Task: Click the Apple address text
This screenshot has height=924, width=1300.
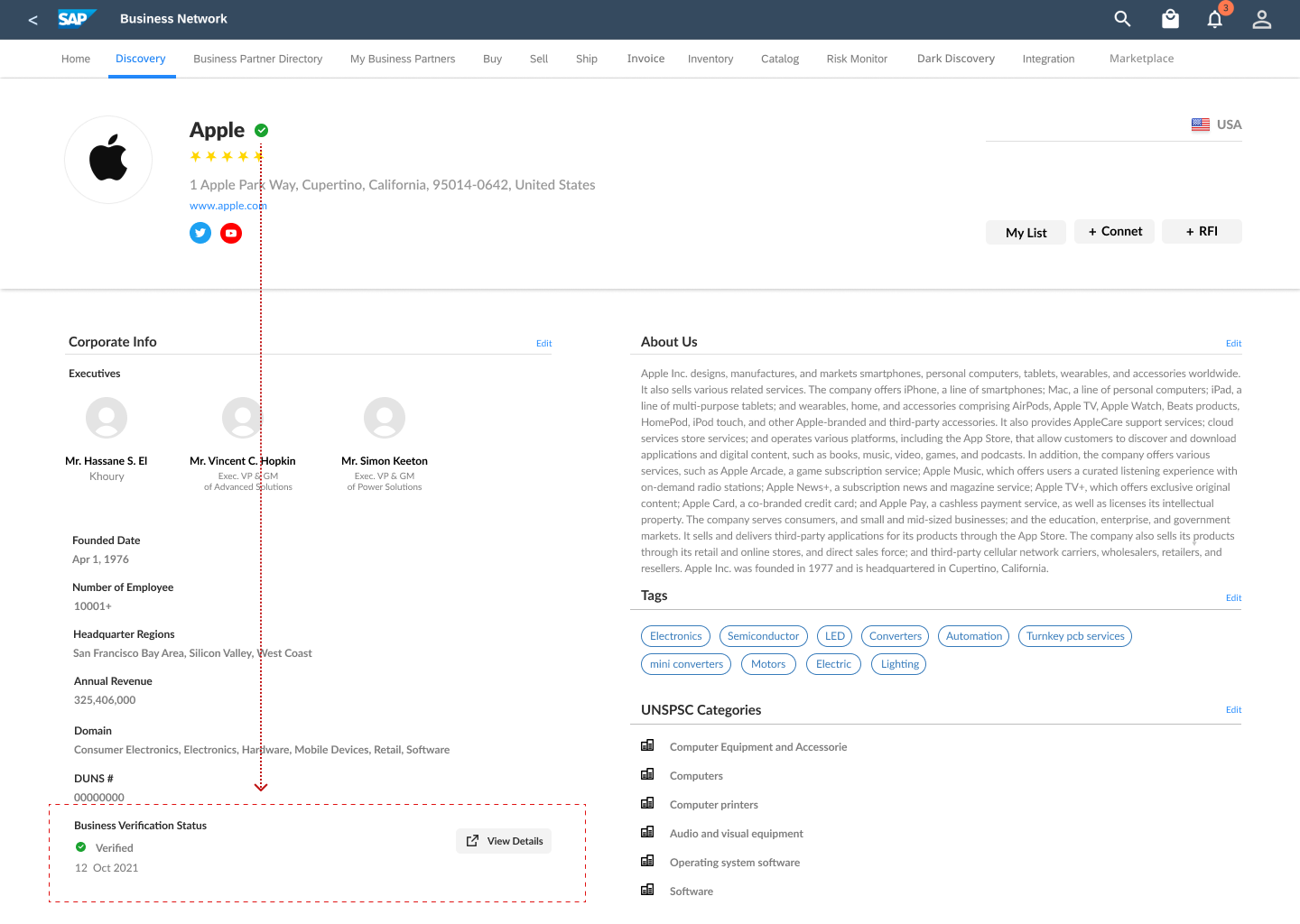Action: 393,185
